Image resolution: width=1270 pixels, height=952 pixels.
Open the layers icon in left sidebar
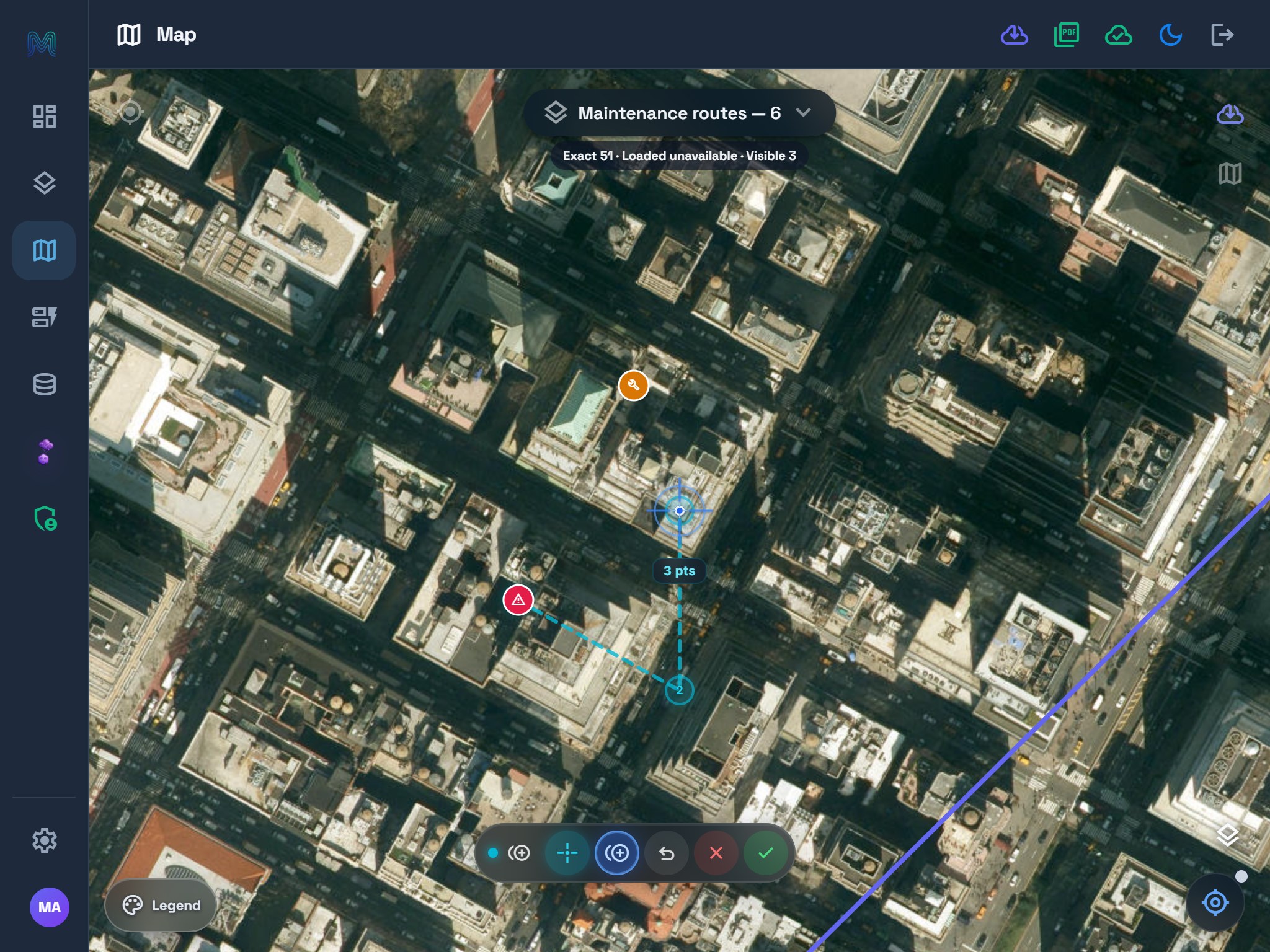pos(44,183)
